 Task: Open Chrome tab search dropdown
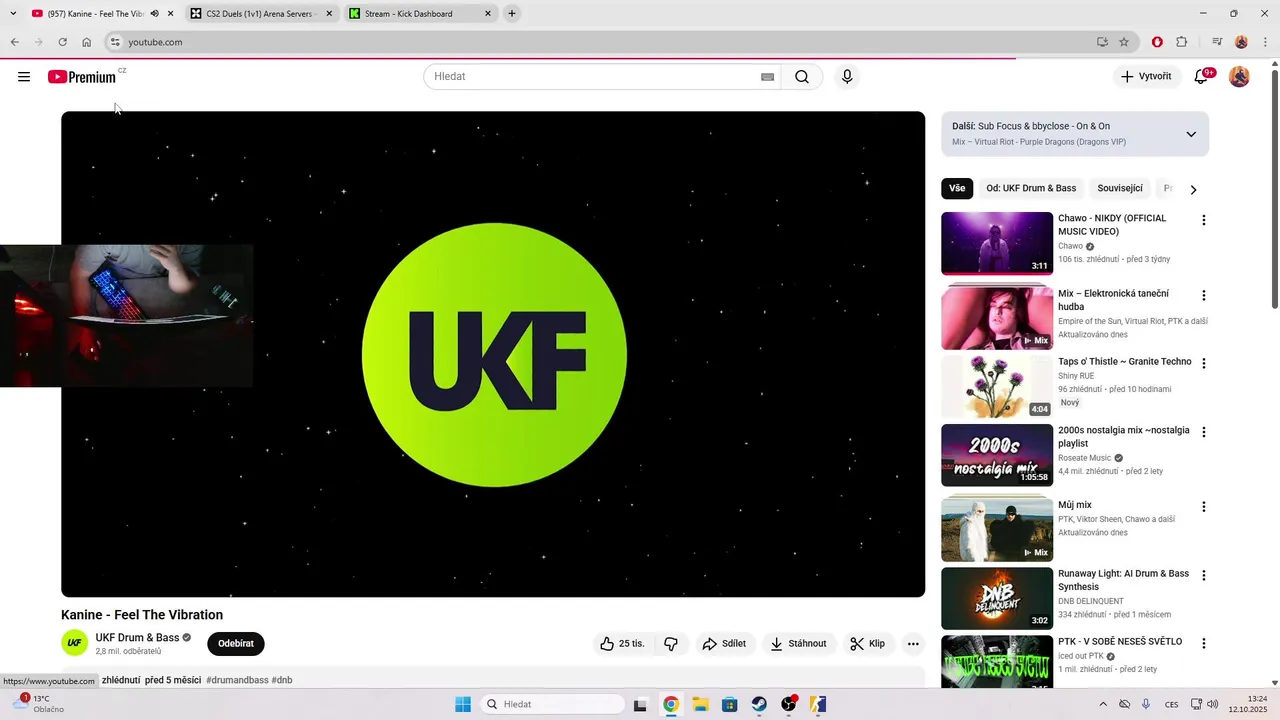(13, 13)
